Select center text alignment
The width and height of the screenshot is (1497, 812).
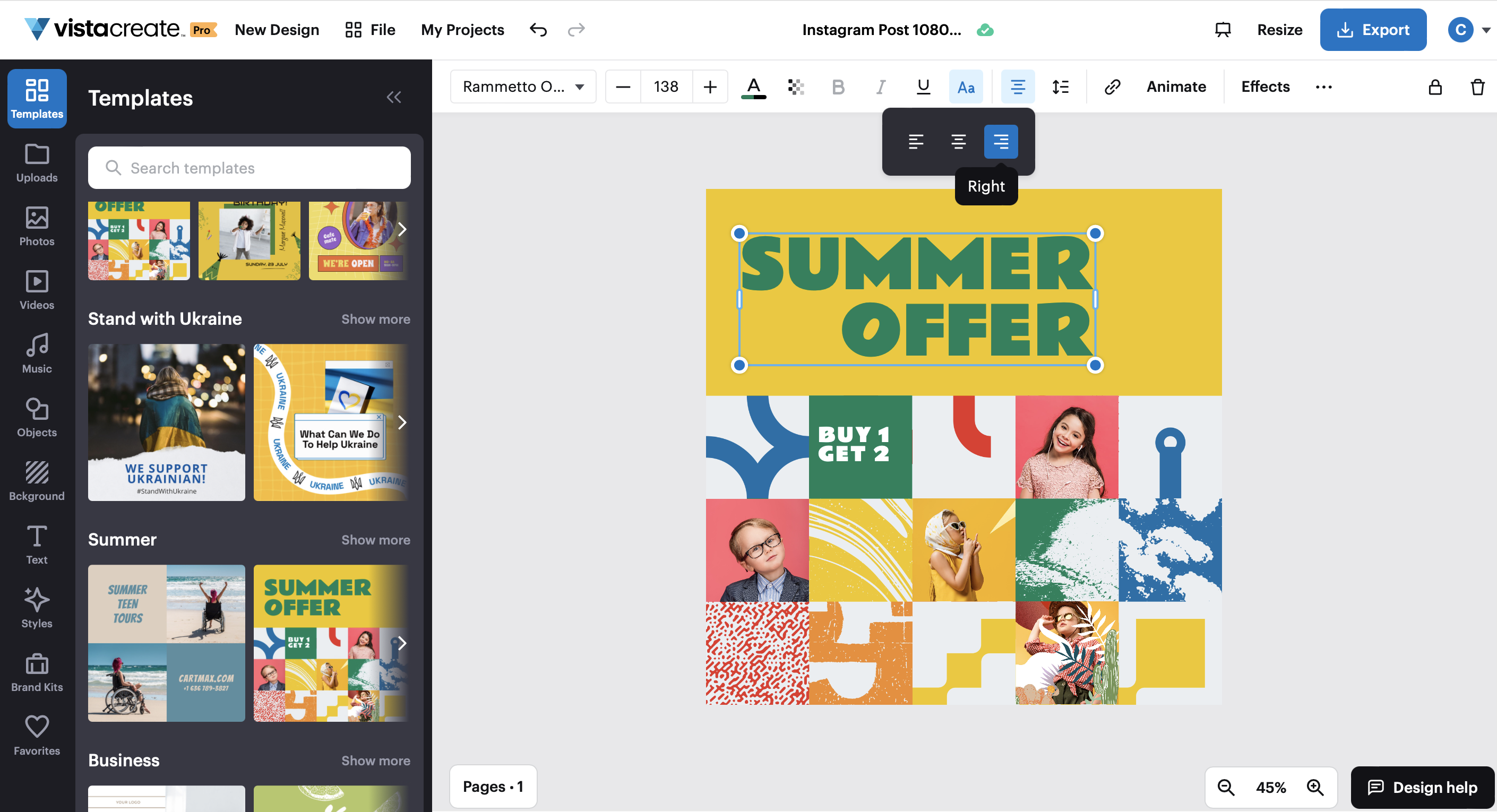pos(958,141)
